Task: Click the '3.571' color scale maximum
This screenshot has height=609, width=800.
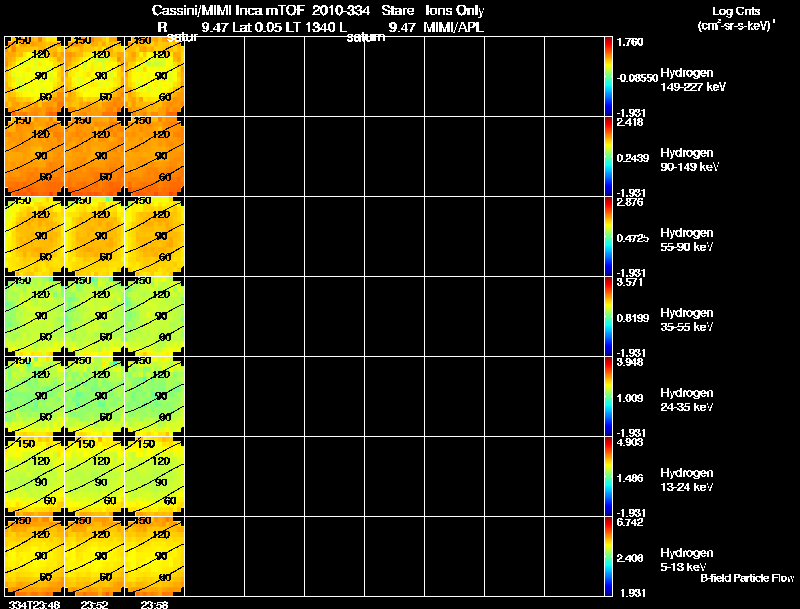Action: pyautogui.click(x=630, y=282)
